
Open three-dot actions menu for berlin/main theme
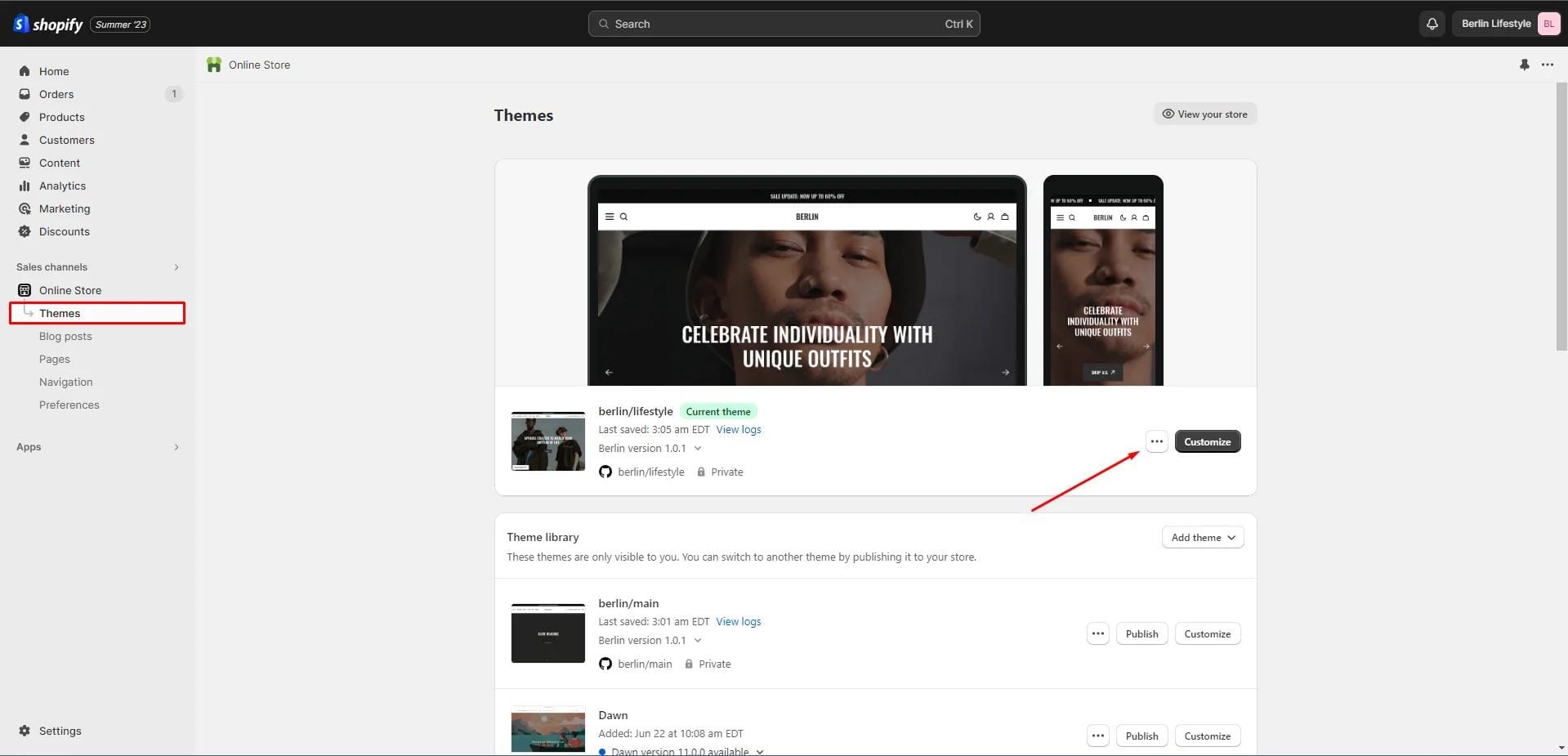click(1097, 633)
